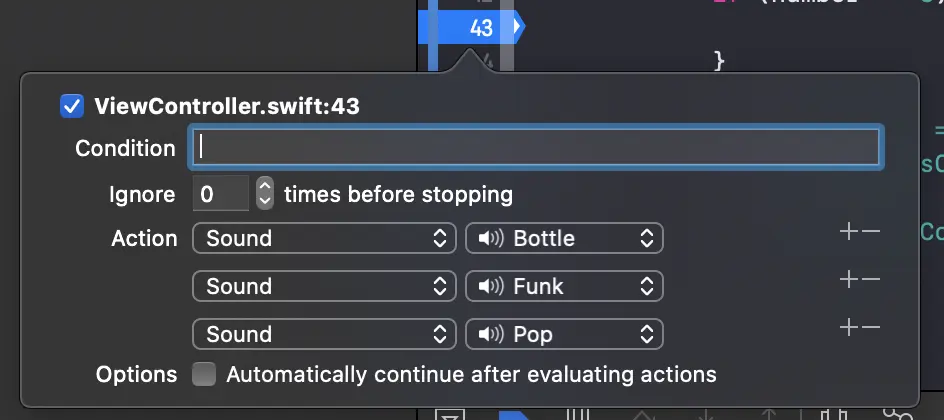Click the hide debug area icon at bottom
Viewport: 944px width, 420px height.
click(x=451, y=414)
